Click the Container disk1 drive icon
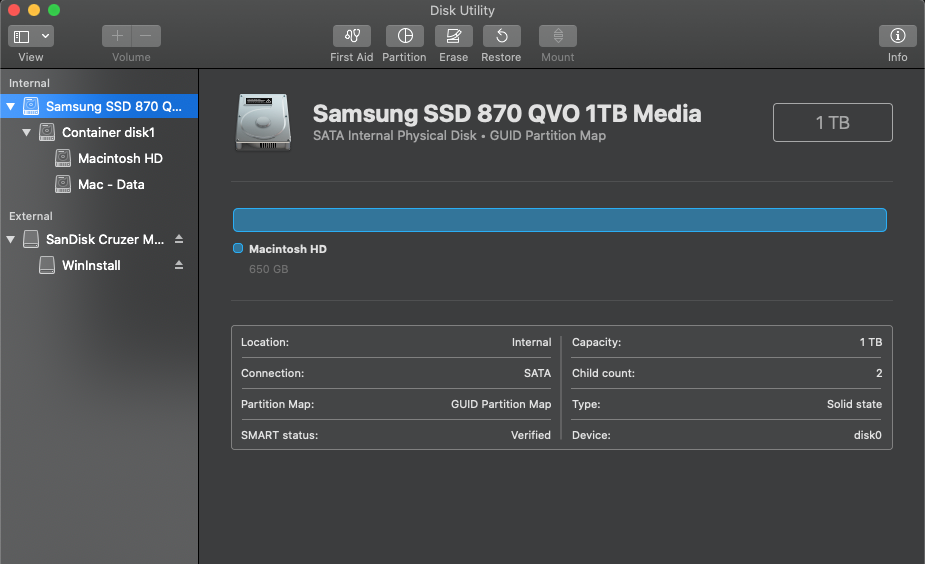Viewport: 925px width, 564px height. 47,132
